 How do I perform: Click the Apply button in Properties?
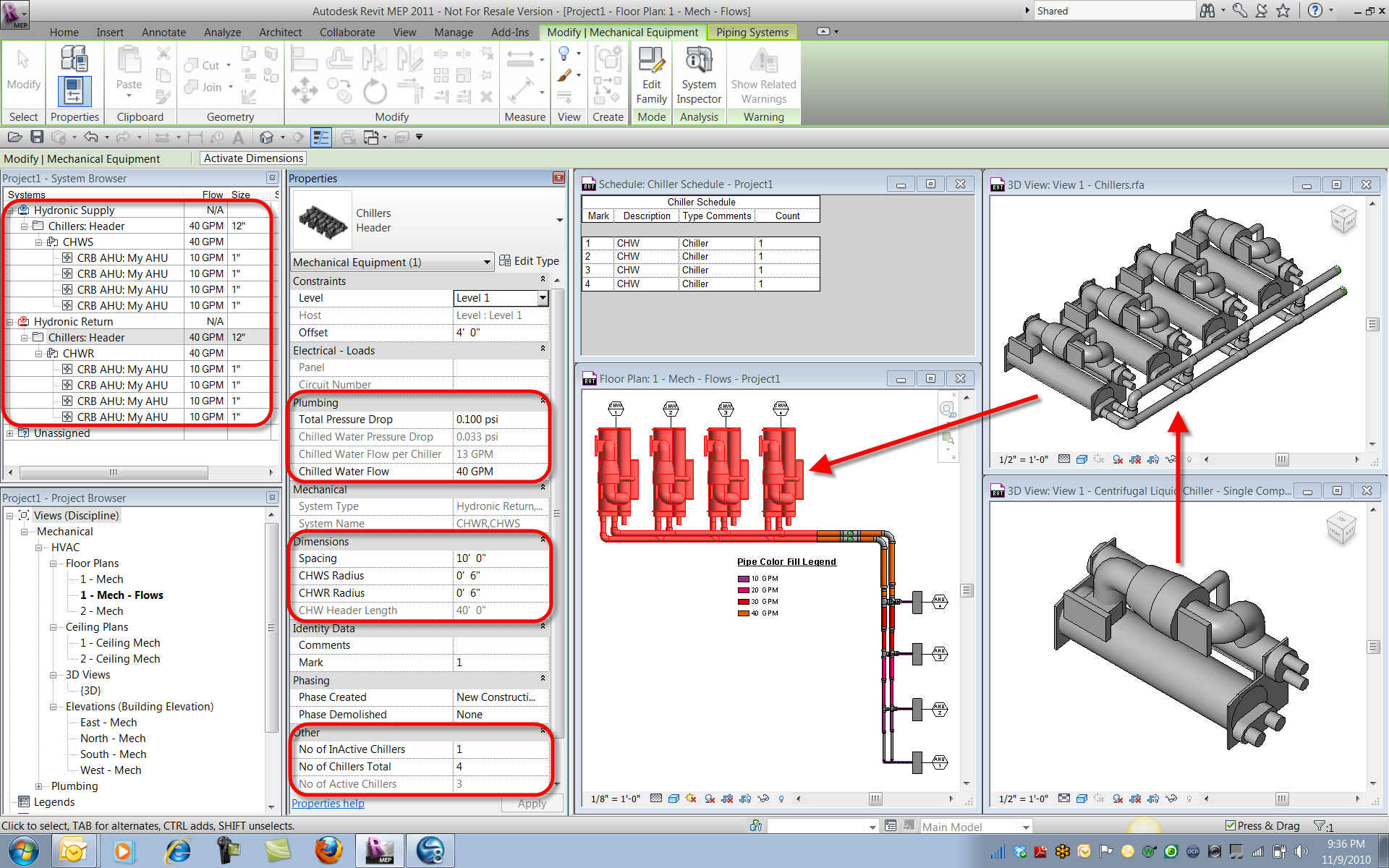(532, 804)
